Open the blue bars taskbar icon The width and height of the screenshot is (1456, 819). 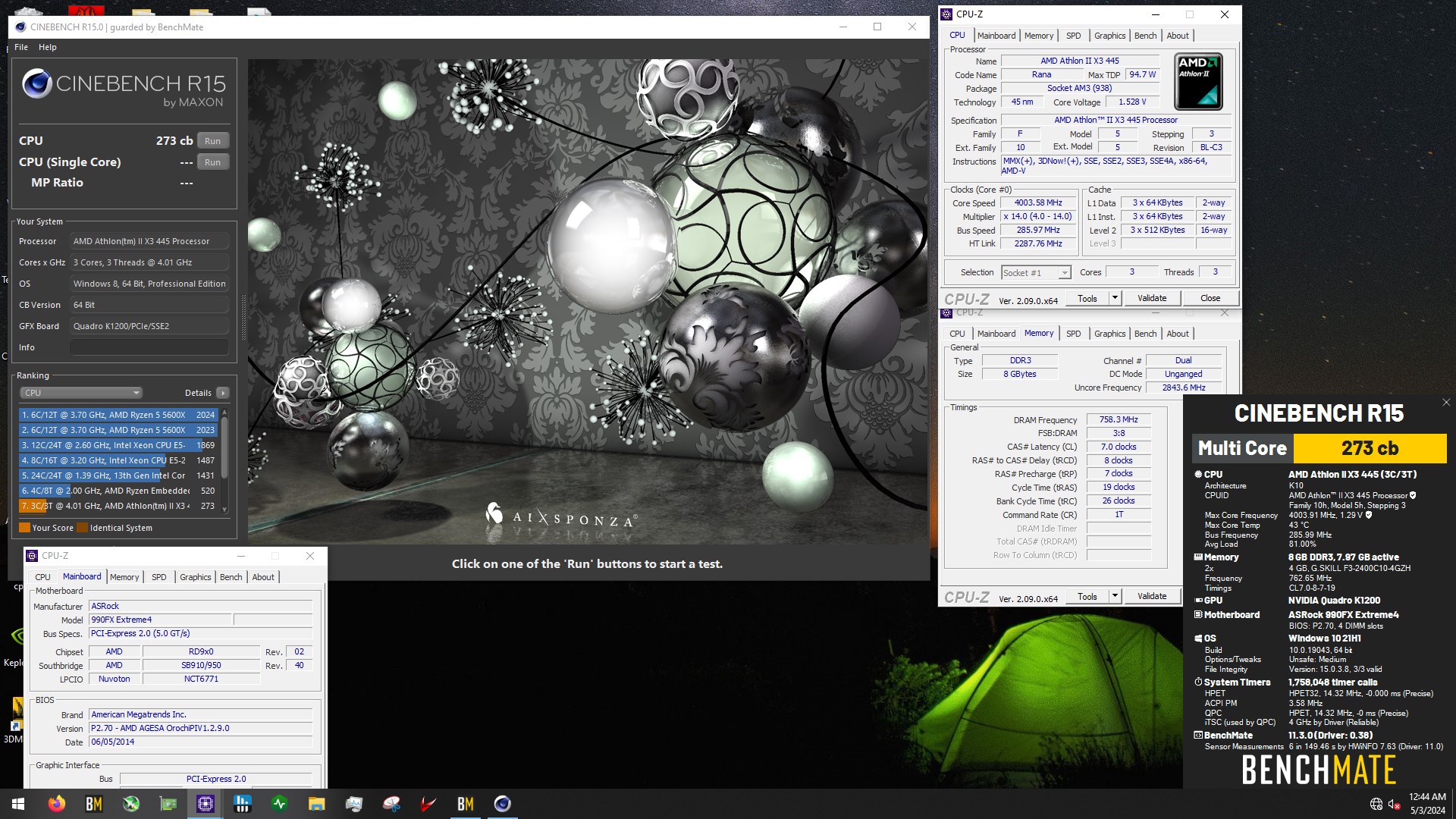point(243,804)
